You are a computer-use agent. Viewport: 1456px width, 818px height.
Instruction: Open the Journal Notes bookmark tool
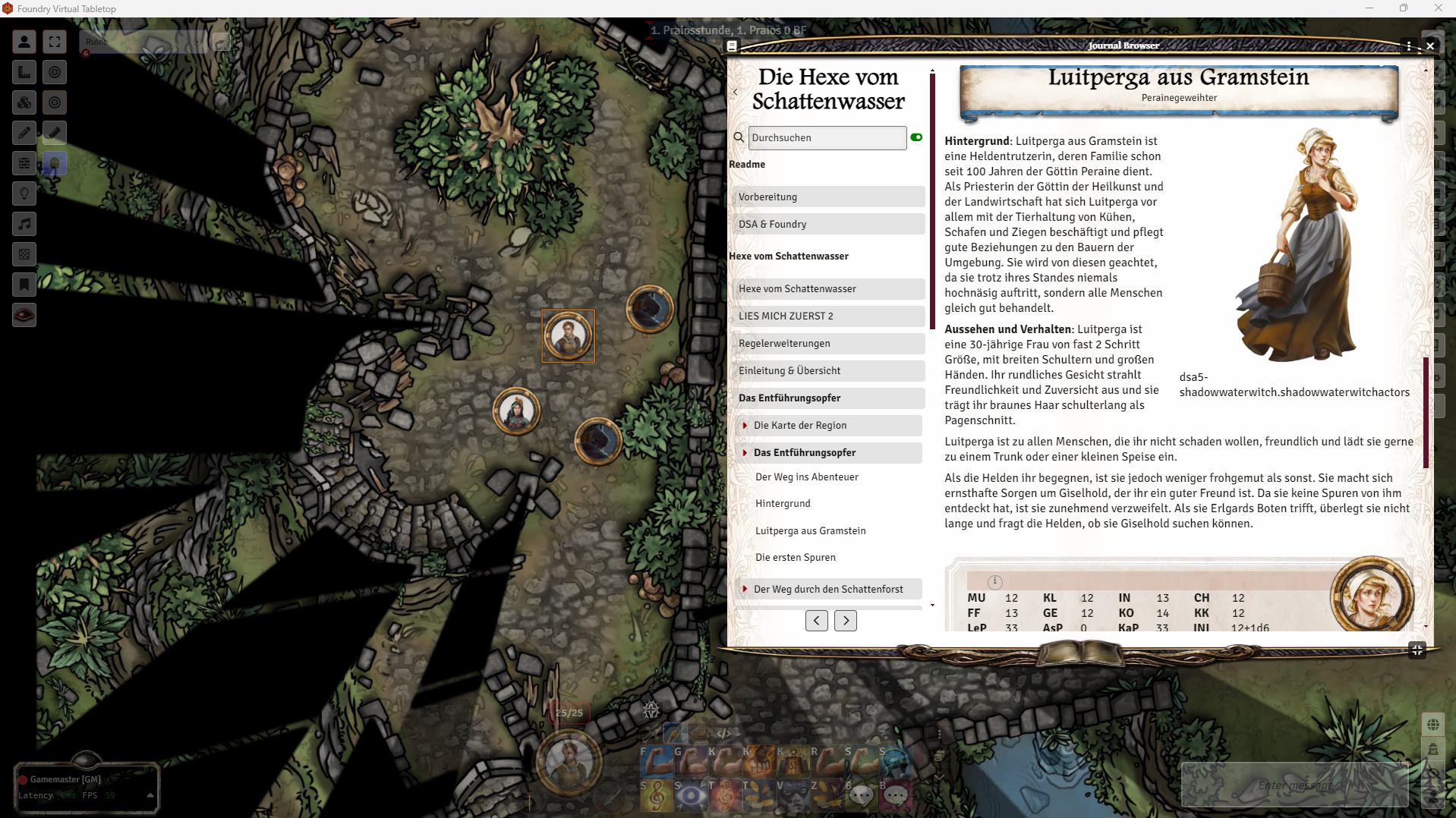point(24,285)
